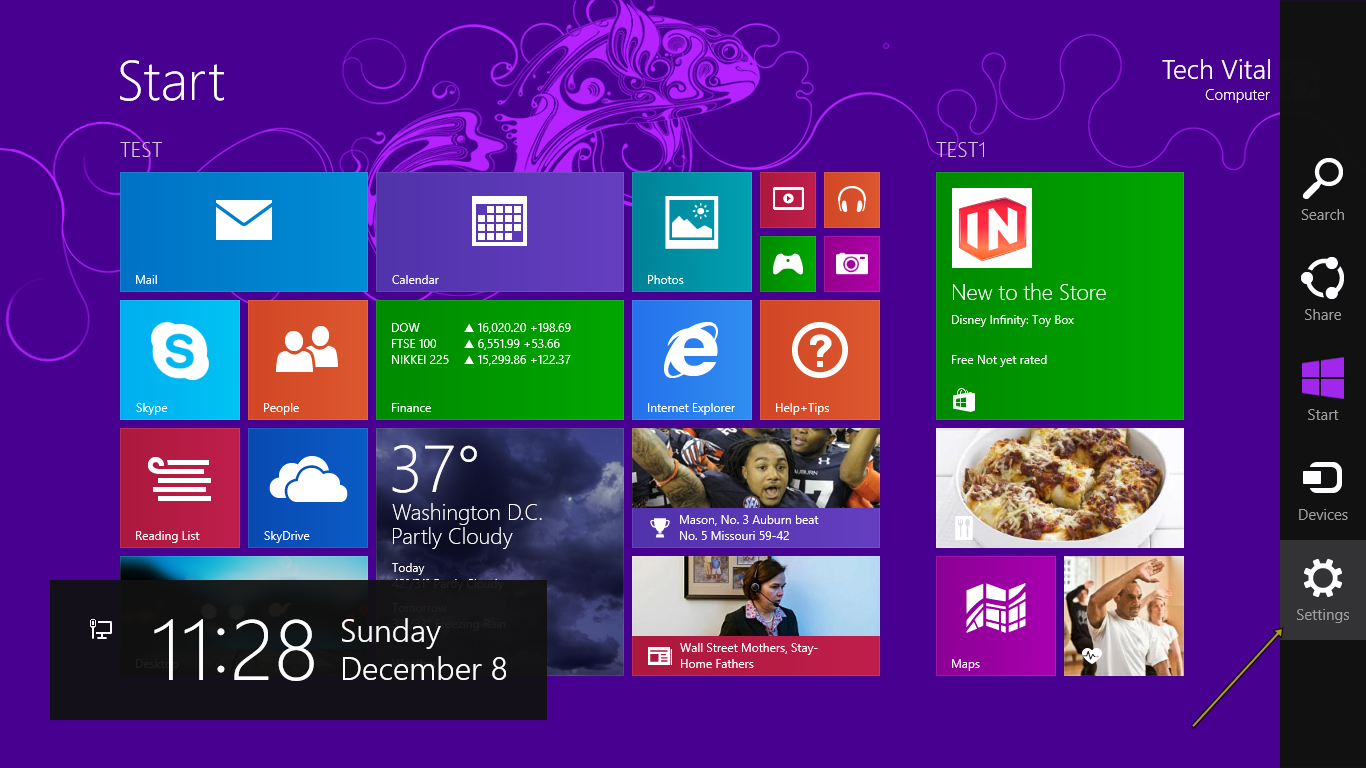Image resolution: width=1366 pixels, height=768 pixels.
Task: Launch the Xbox Games tile
Action: point(787,263)
